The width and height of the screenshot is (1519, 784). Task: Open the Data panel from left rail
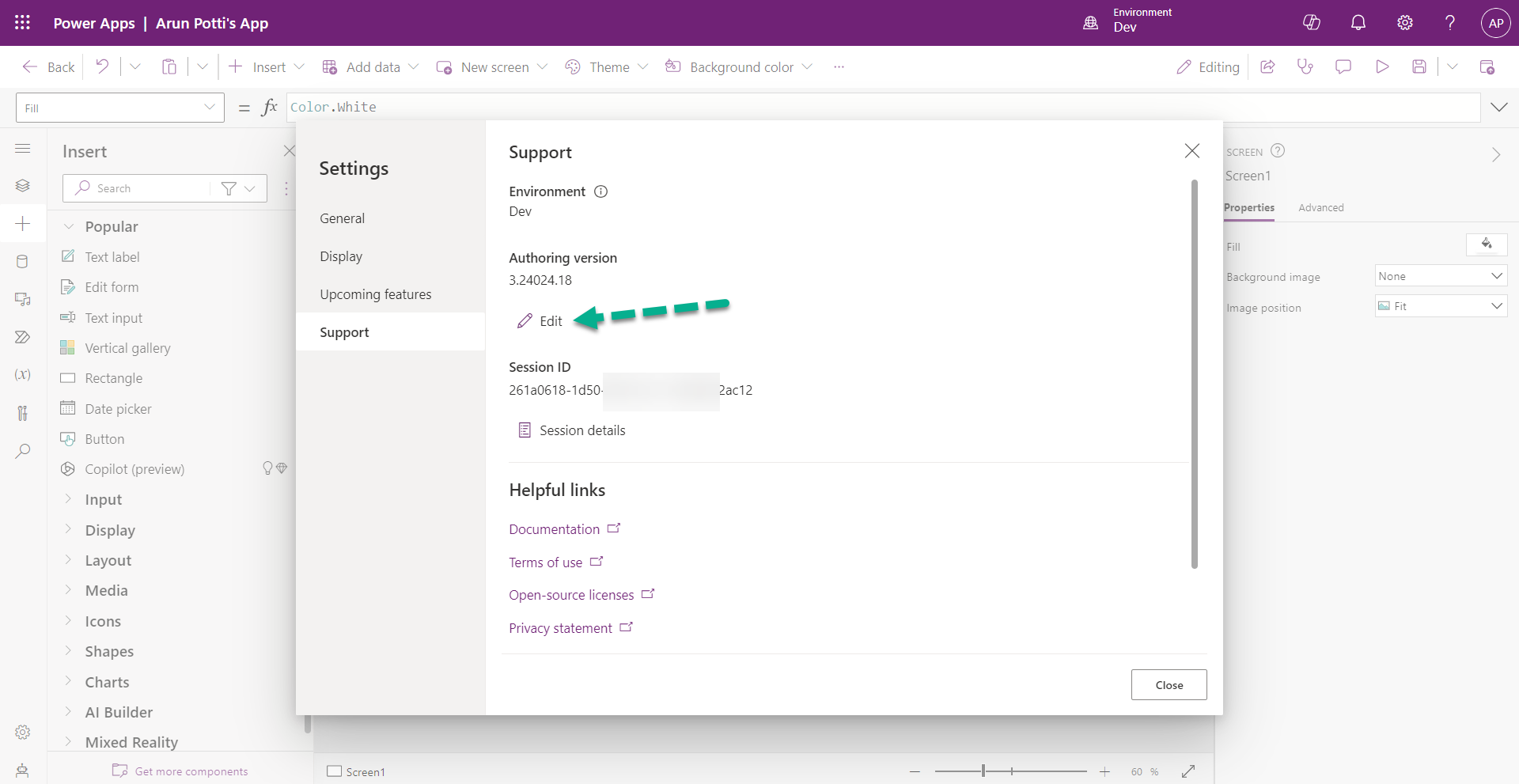click(23, 261)
